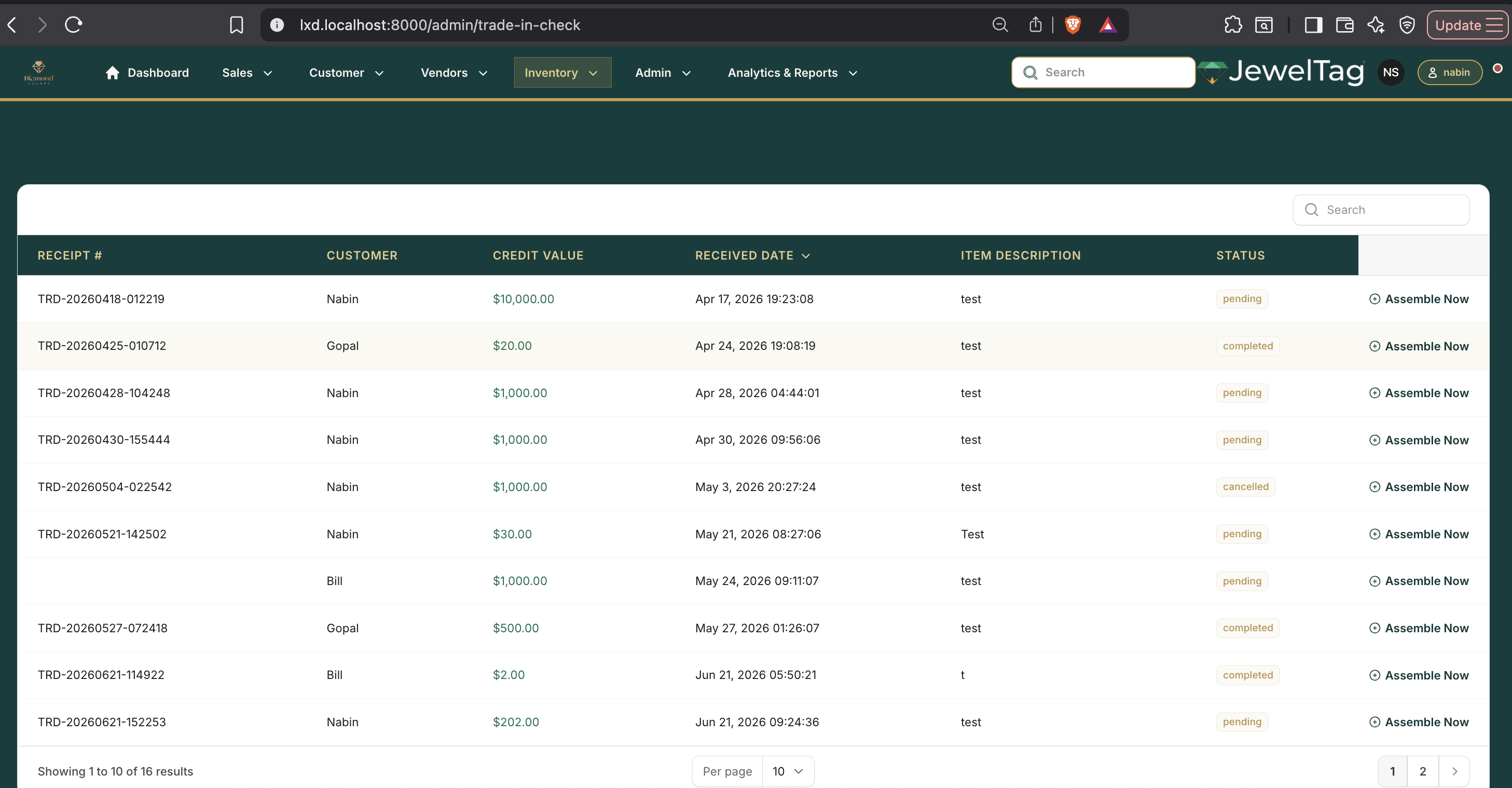The height and width of the screenshot is (788, 1512).
Task: Open the NS user avatar
Action: [x=1391, y=72]
